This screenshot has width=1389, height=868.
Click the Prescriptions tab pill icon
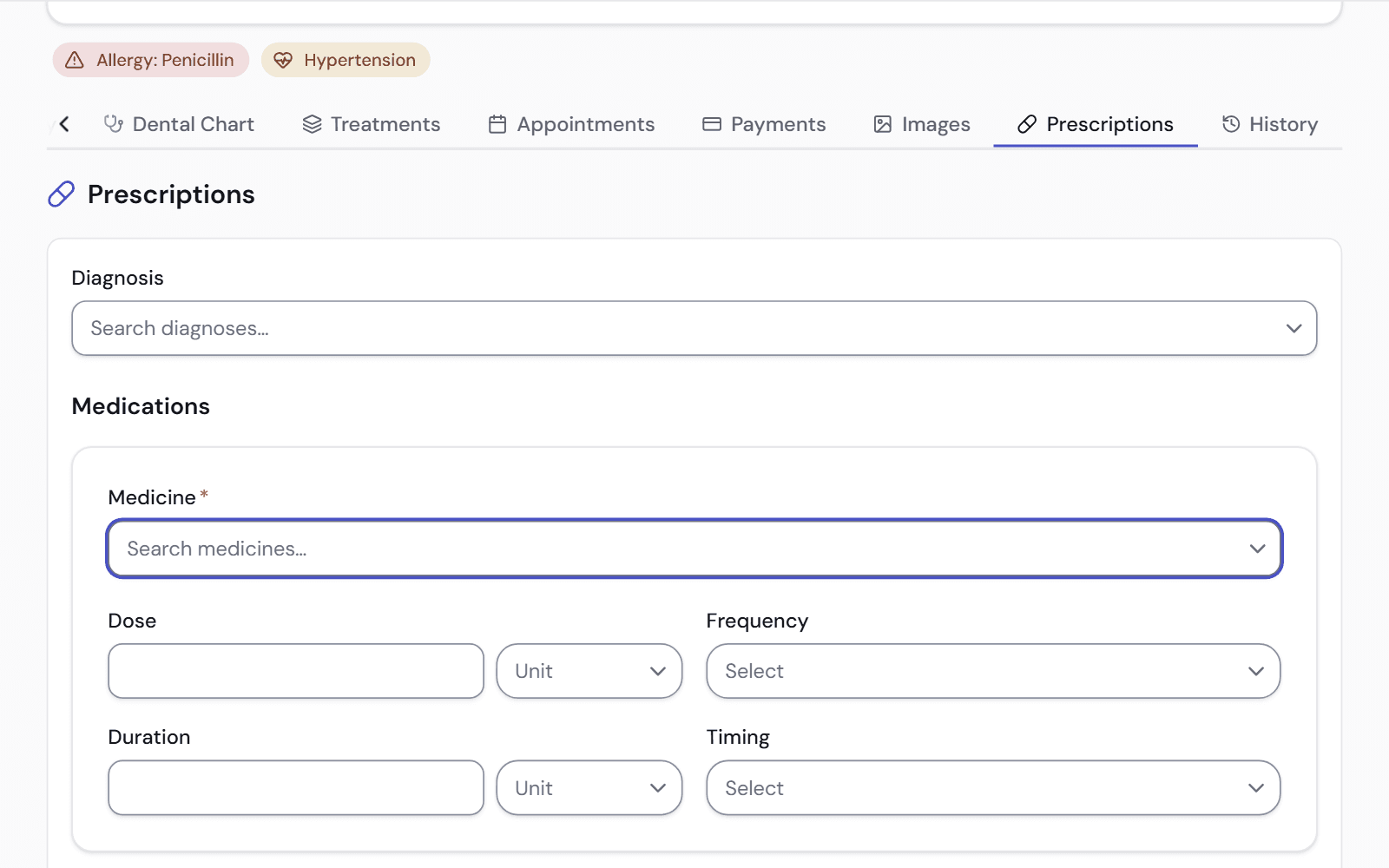[1027, 124]
